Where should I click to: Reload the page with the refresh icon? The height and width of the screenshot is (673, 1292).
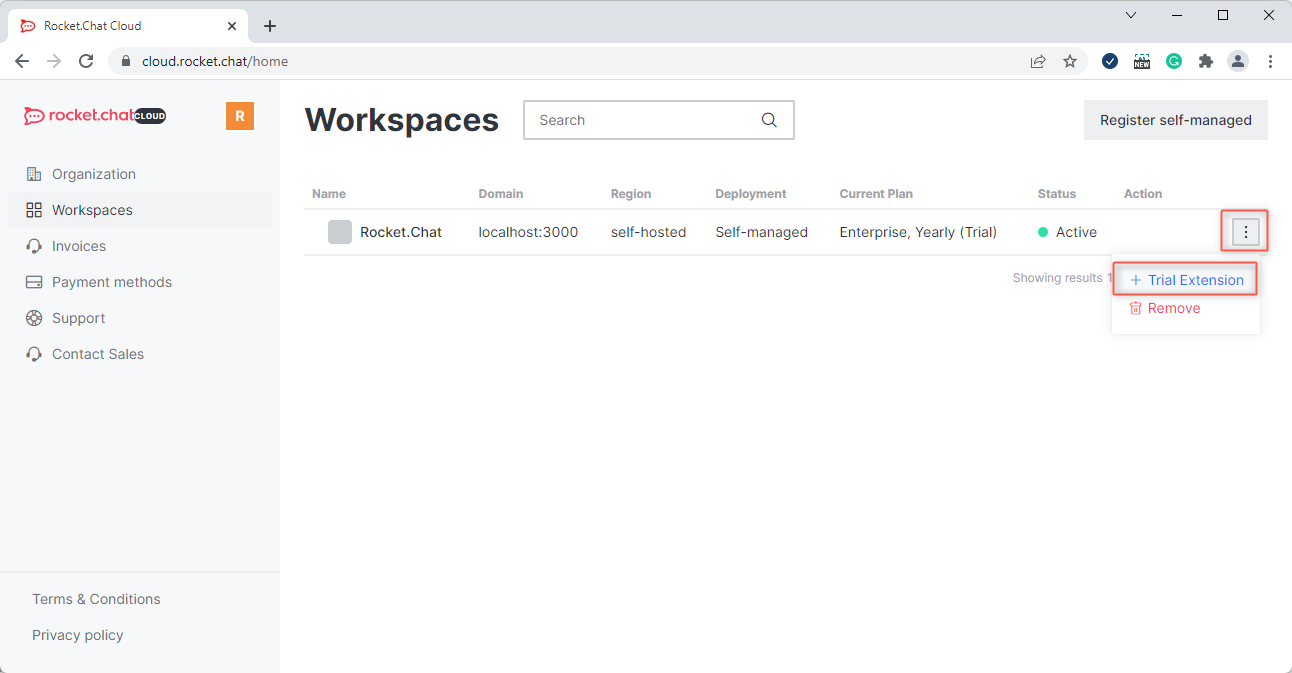point(86,61)
